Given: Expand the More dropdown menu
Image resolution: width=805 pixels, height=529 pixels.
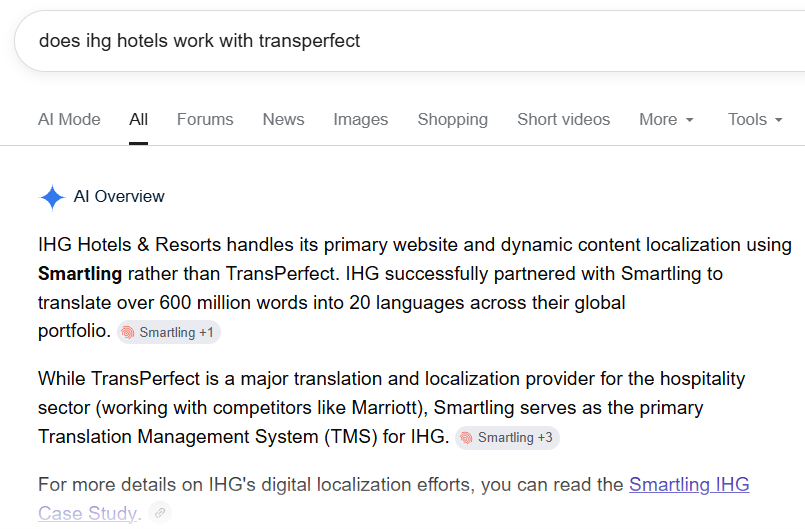Looking at the screenshot, I should 666,120.
